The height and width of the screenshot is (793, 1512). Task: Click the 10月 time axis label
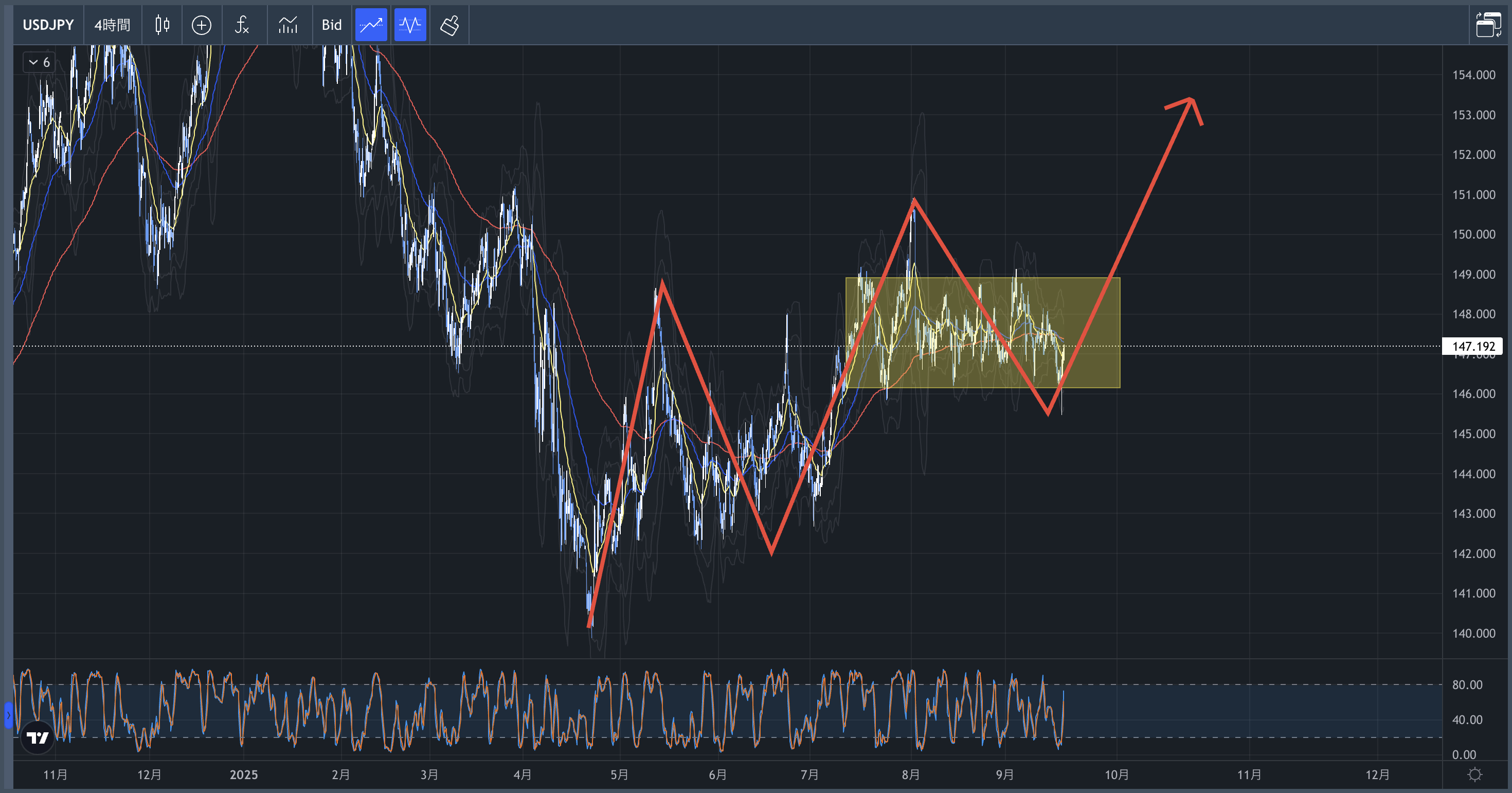[1117, 775]
